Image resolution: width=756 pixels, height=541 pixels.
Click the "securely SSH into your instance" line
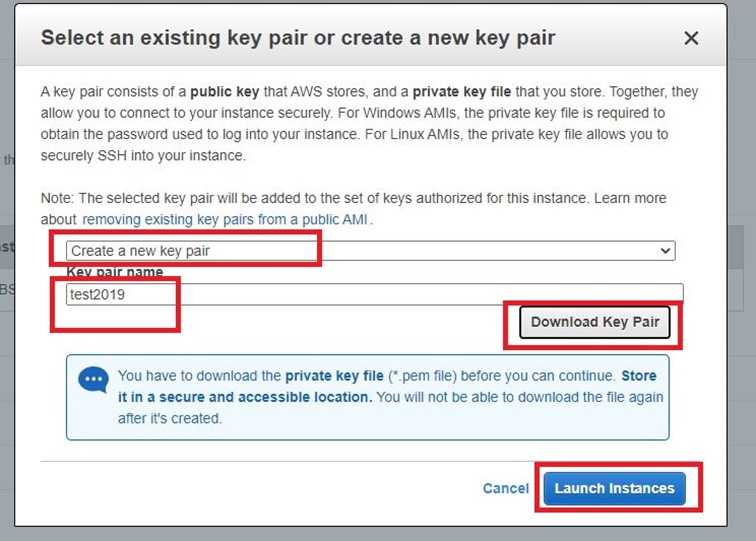pos(143,156)
